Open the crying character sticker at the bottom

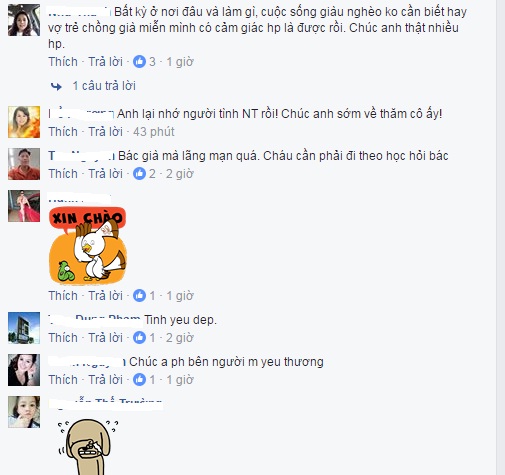[x=88, y=447]
